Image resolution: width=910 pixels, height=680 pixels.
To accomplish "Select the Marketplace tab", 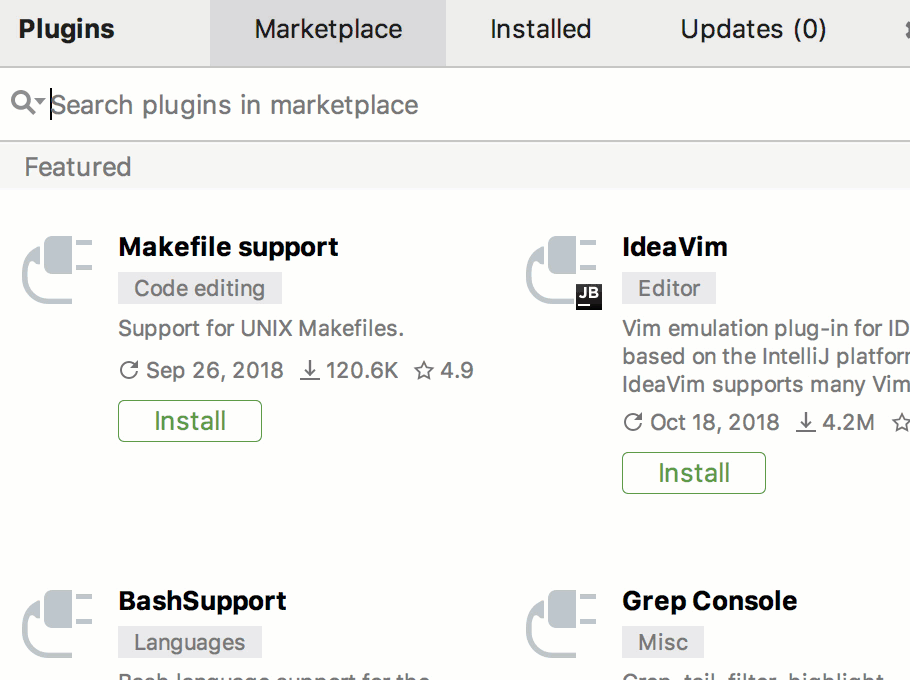I will click(327, 30).
